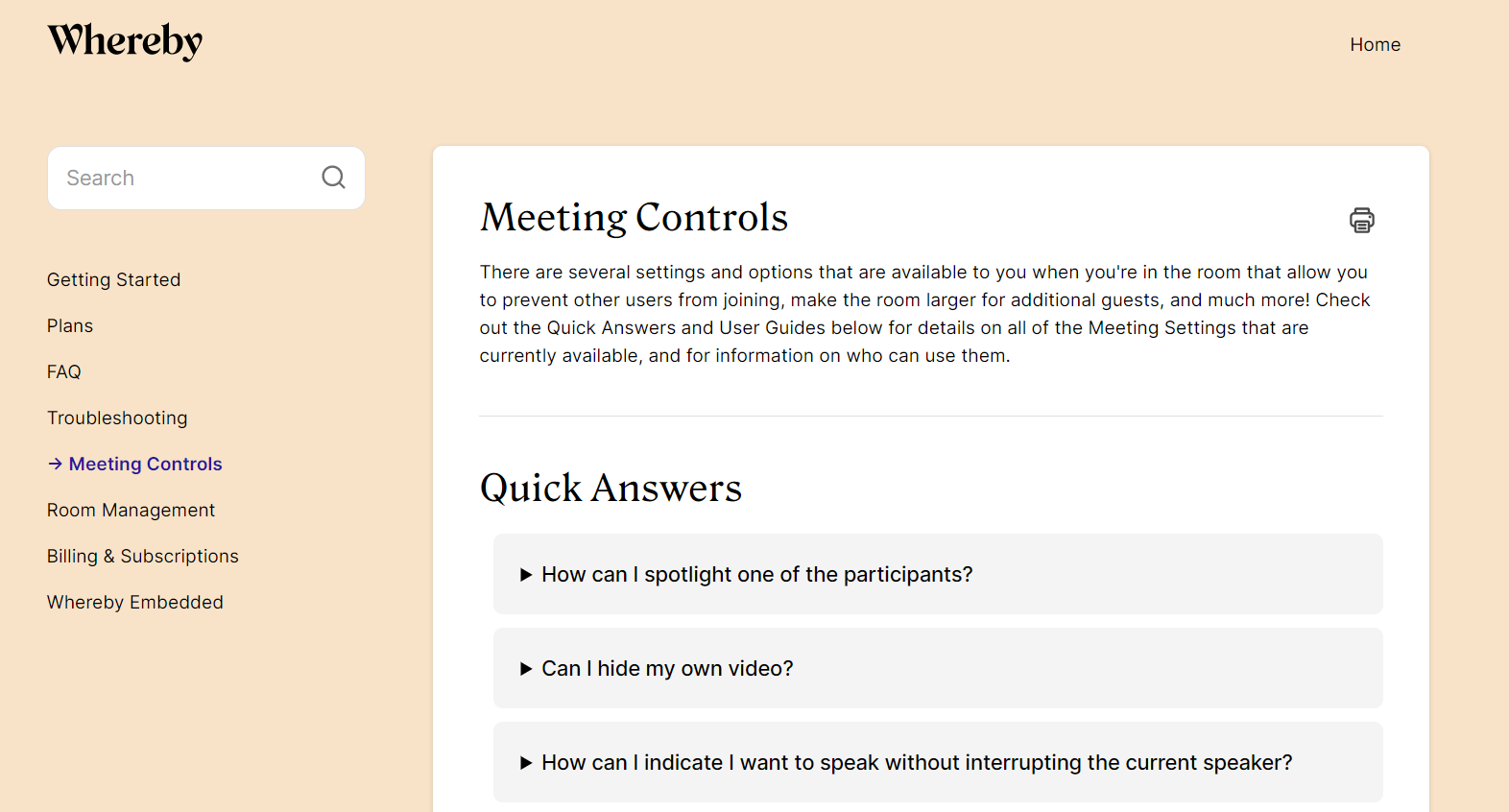
Task: Click 'How can I indicate' question text
Action: 917,762
